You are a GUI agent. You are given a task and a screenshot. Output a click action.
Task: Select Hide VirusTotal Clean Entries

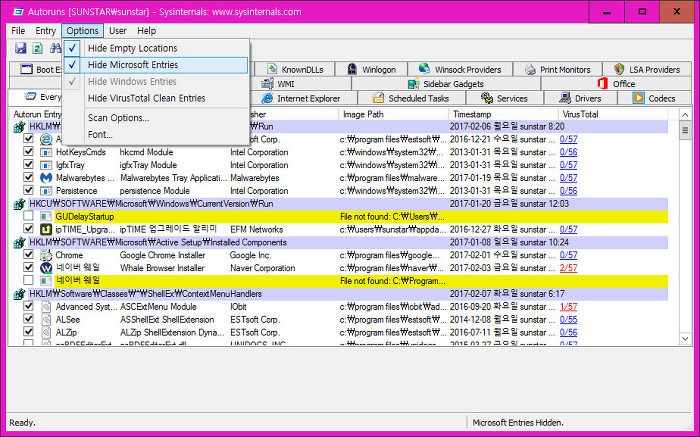click(x=155, y=98)
